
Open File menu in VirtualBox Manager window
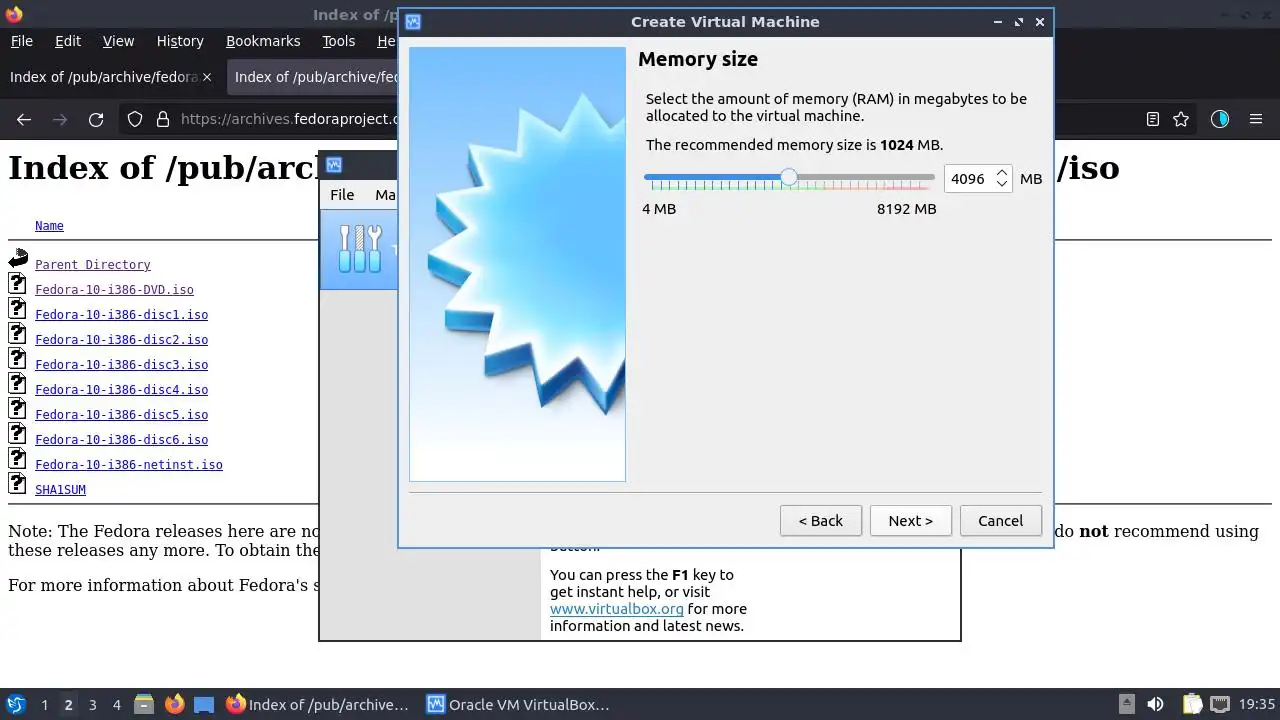(x=342, y=194)
